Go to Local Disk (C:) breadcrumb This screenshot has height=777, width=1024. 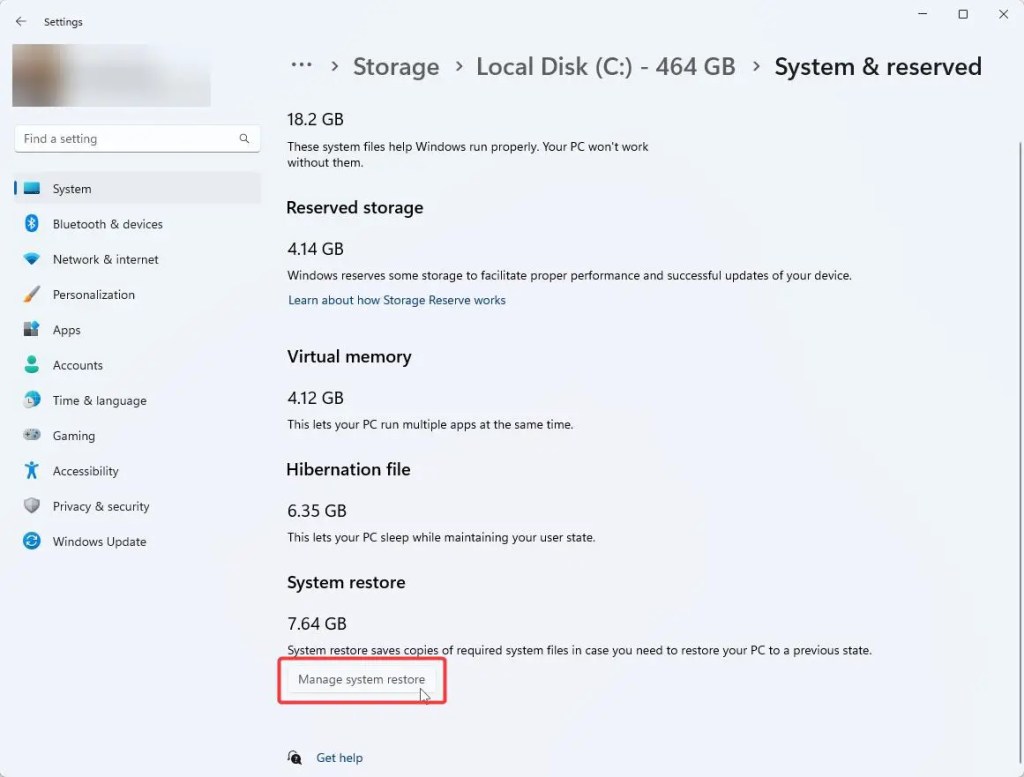[605, 67]
